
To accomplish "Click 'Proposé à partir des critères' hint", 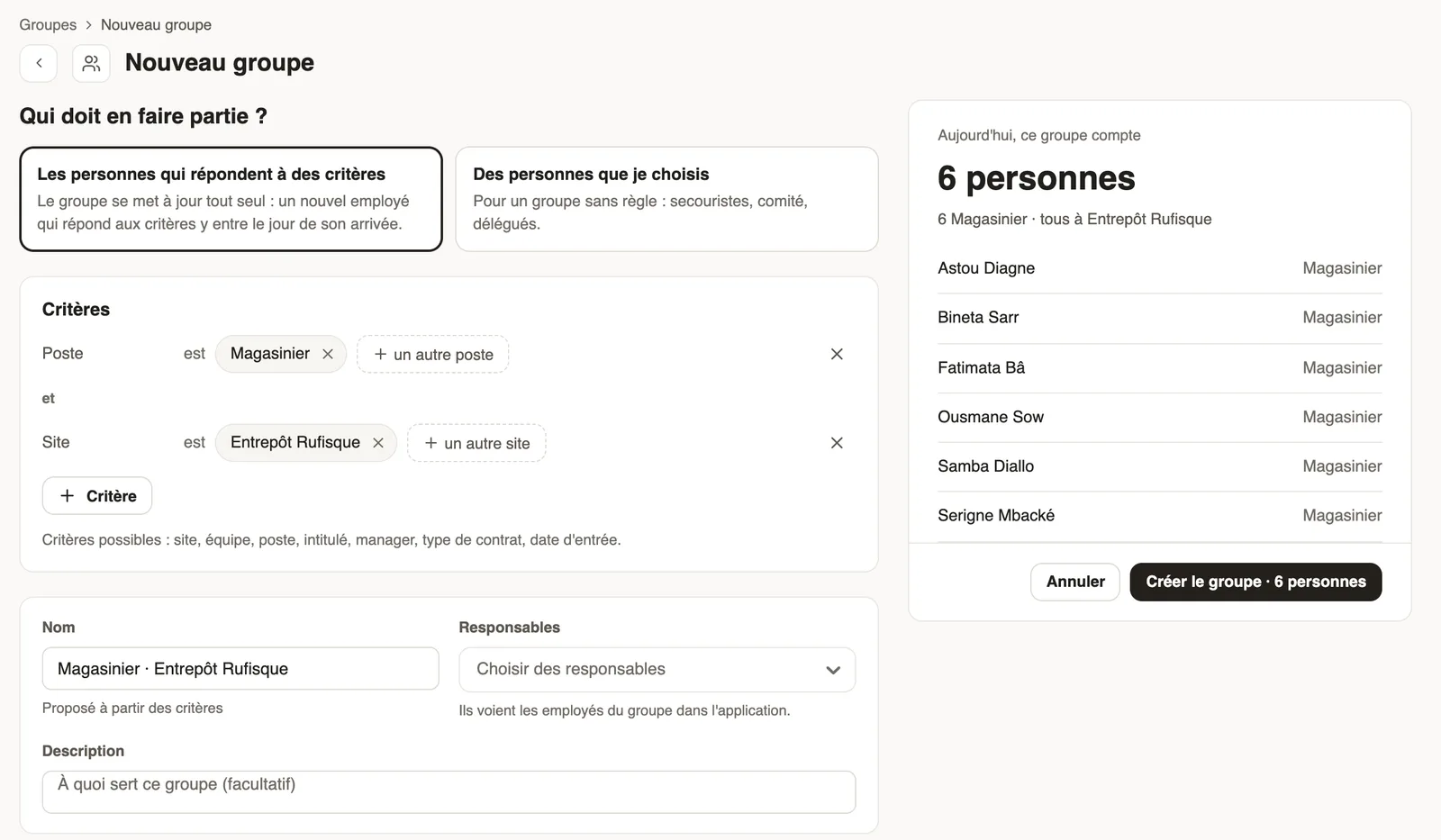I will coord(132,709).
